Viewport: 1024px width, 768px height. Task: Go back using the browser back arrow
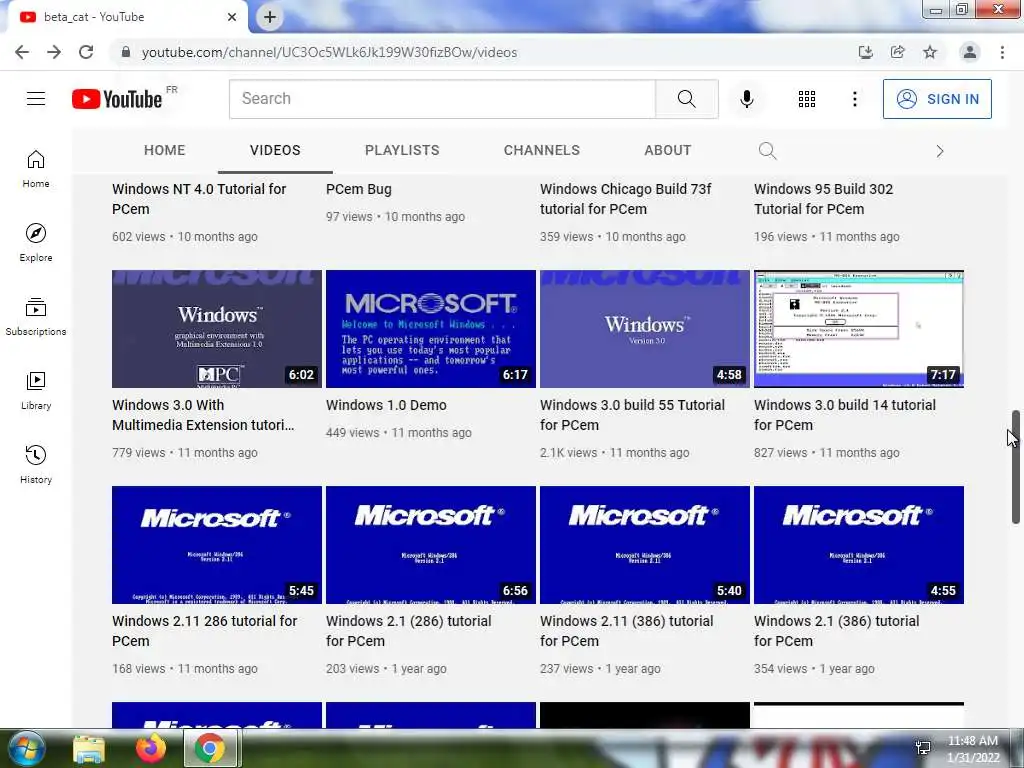point(22,52)
